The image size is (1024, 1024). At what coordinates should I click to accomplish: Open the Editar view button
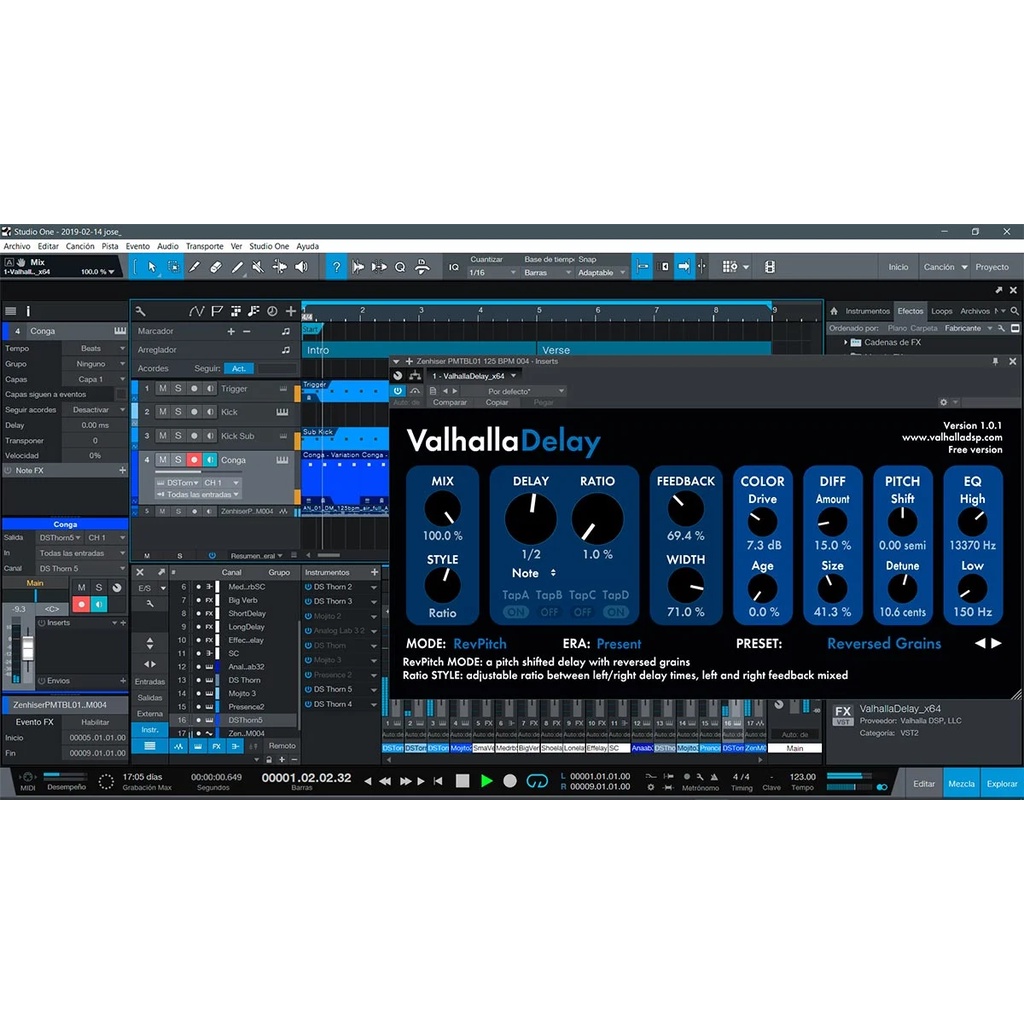coord(924,783)
